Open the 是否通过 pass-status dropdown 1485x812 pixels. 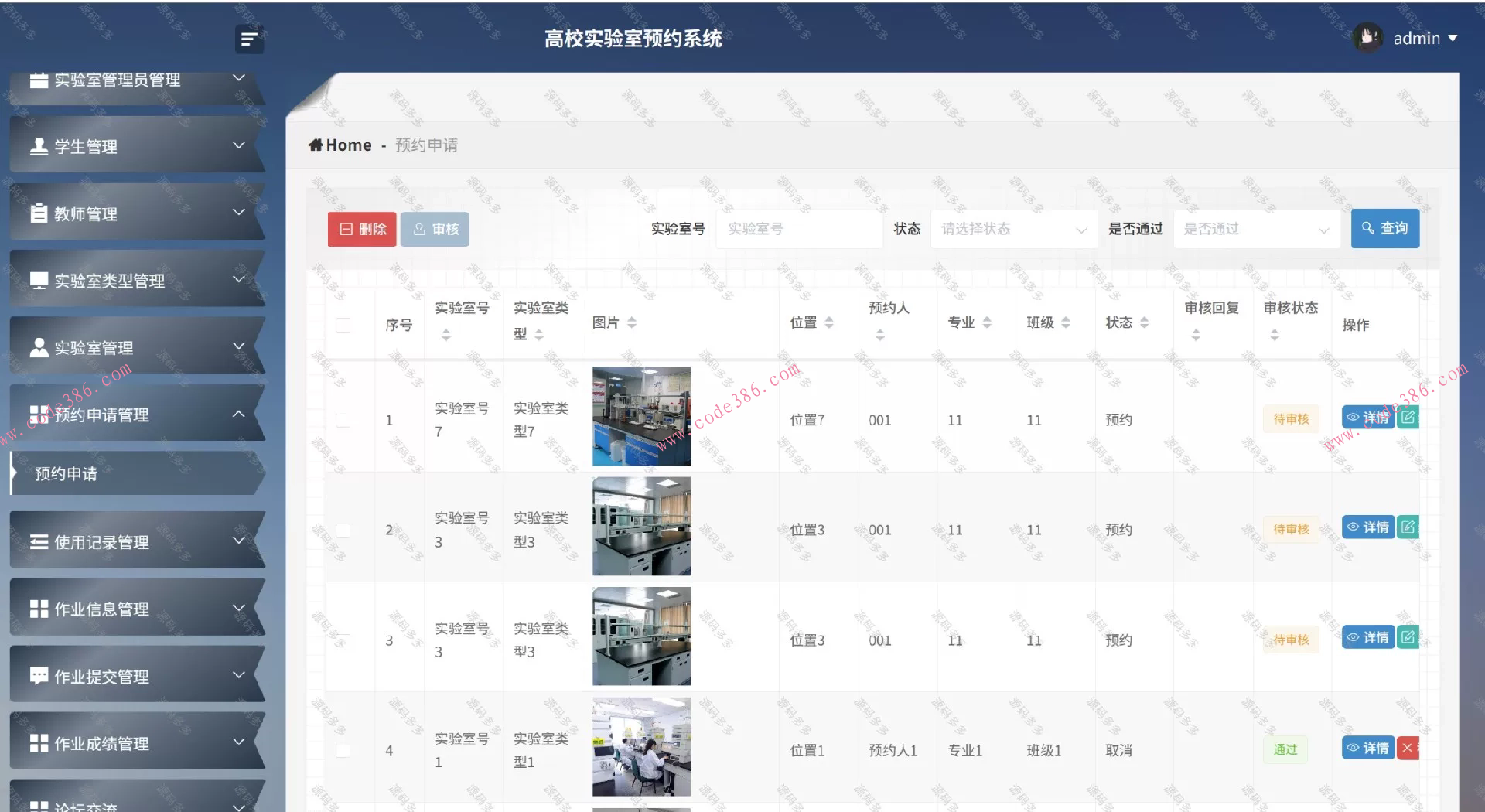1255,228
